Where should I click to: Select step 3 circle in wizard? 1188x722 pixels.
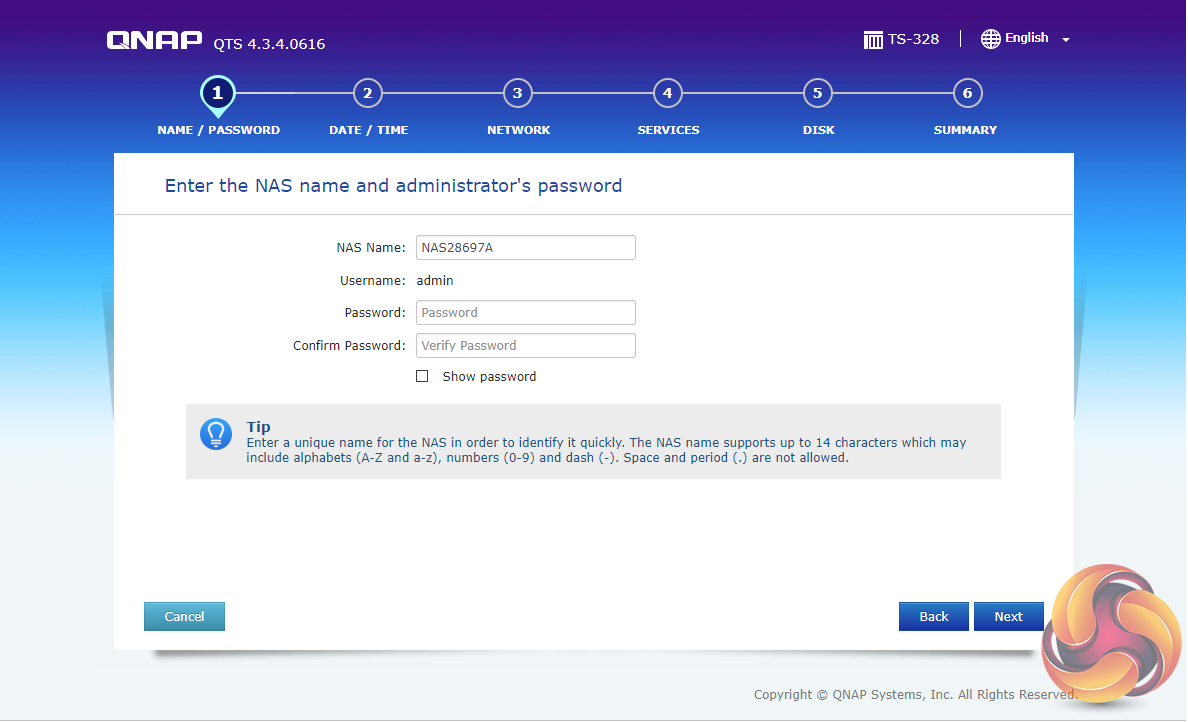(x=517, y=93)
